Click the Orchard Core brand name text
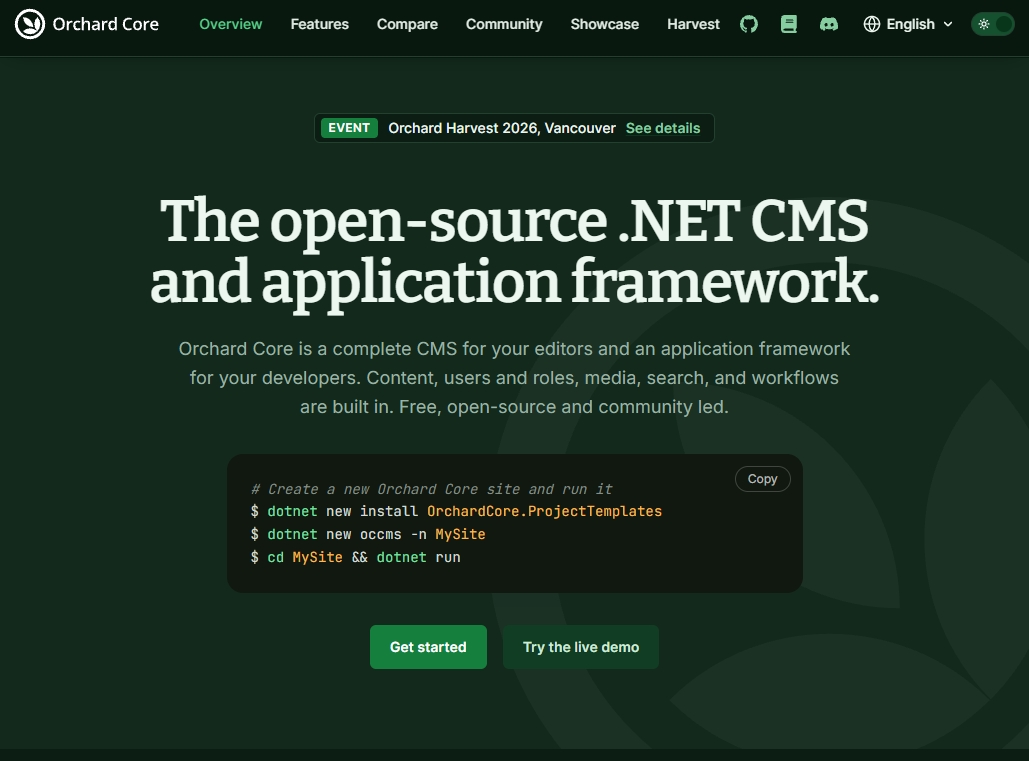Screen dimensions: 1029x761 106,24
